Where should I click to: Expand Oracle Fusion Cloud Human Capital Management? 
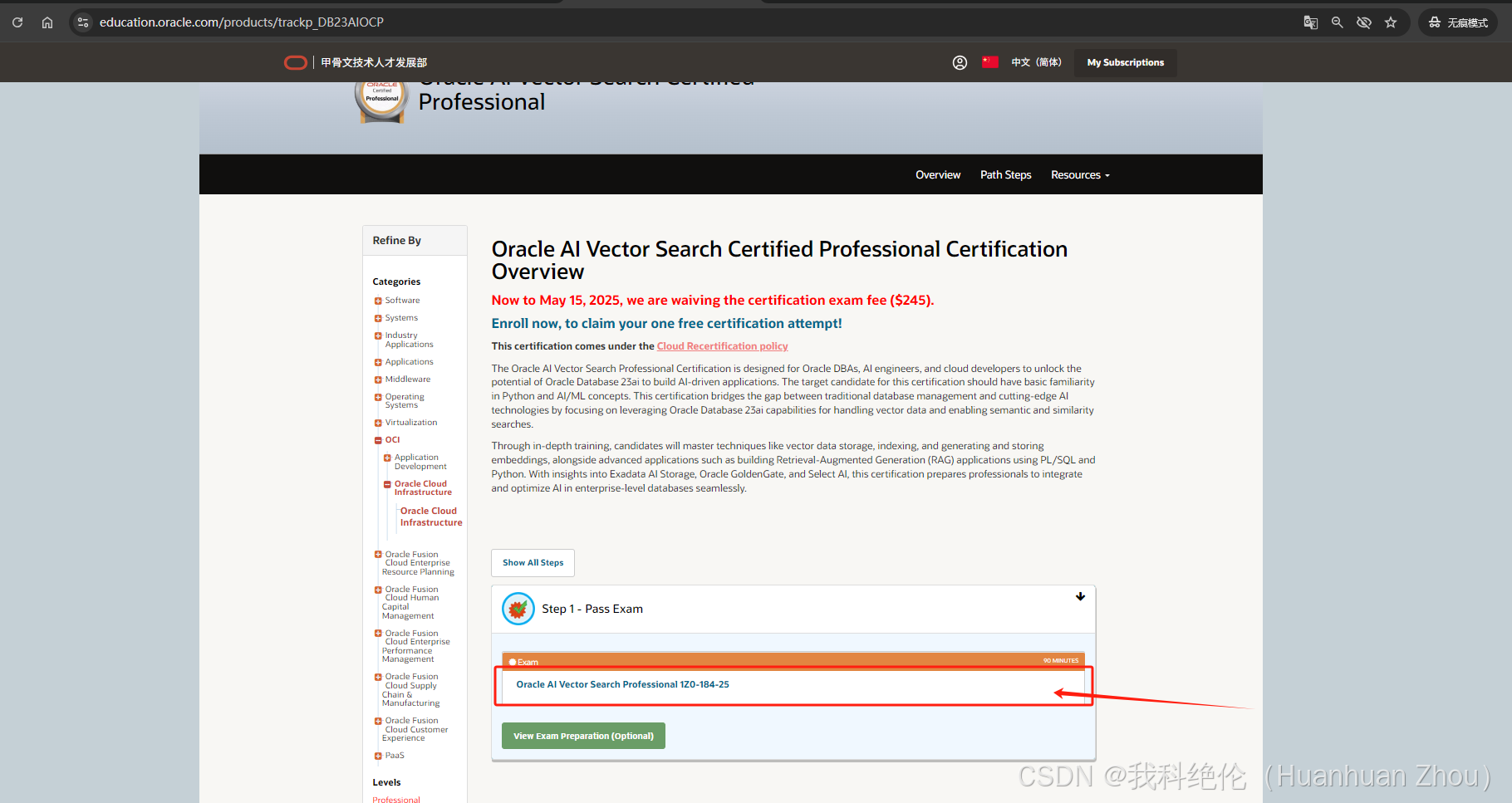(378, 590)
